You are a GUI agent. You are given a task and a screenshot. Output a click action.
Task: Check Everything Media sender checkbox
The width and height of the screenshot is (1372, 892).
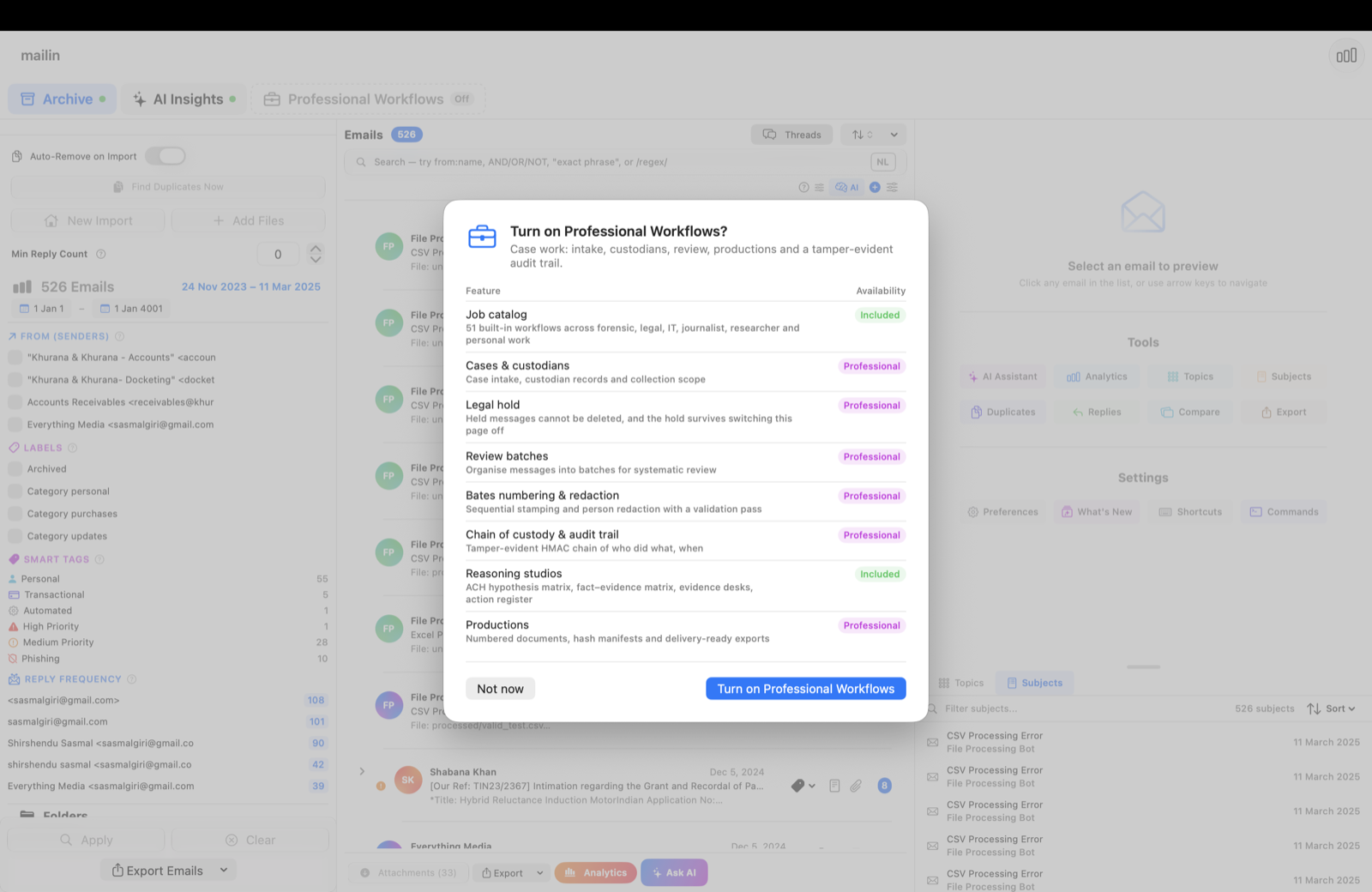click(15, 425)
